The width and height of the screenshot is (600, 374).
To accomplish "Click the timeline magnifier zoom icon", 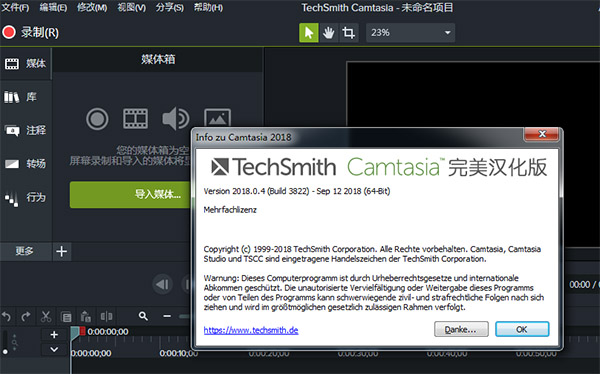I will [x=143, y=316].
